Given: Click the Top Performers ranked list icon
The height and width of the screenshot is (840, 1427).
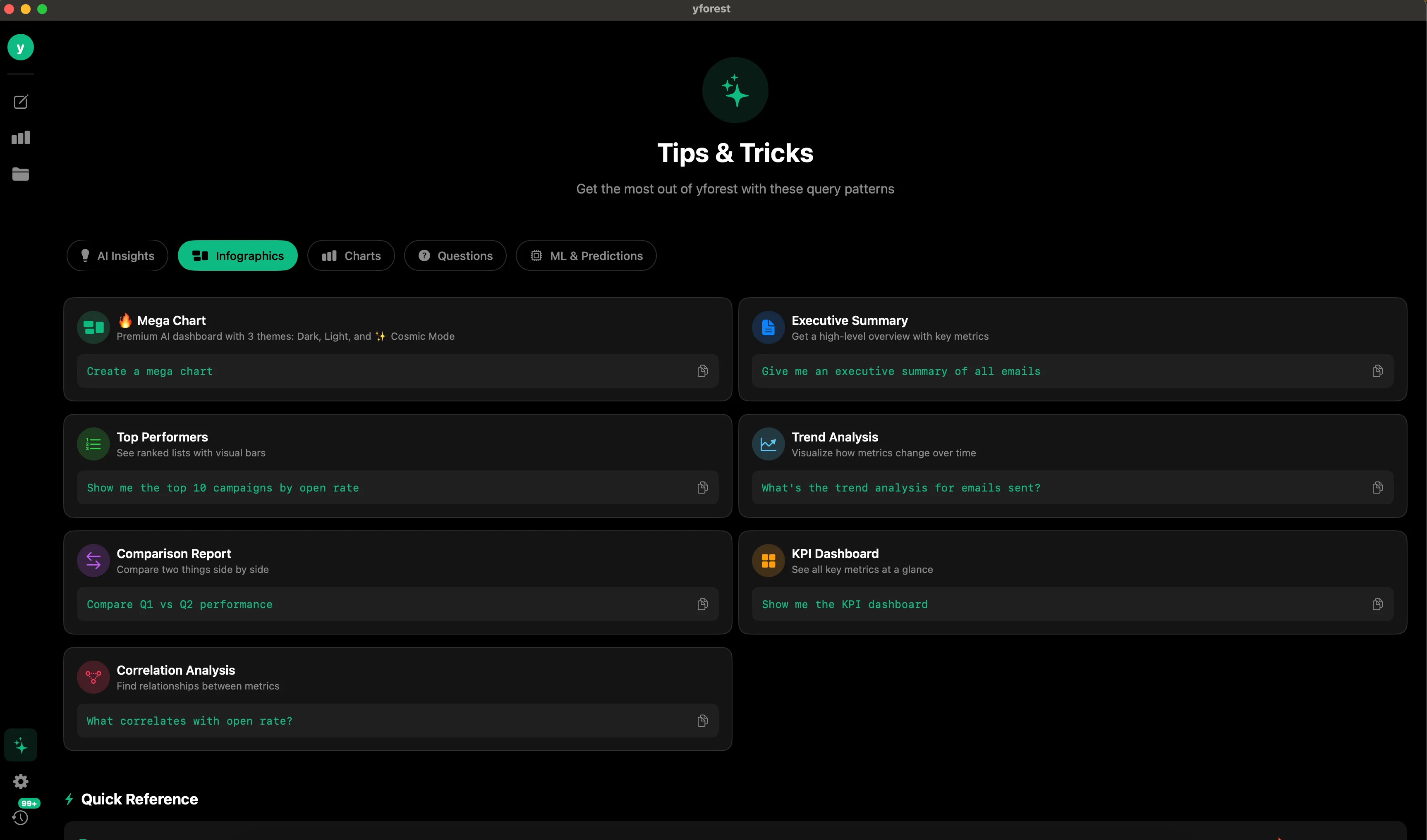Looking at the screenshot, I should tap(93, 444).
